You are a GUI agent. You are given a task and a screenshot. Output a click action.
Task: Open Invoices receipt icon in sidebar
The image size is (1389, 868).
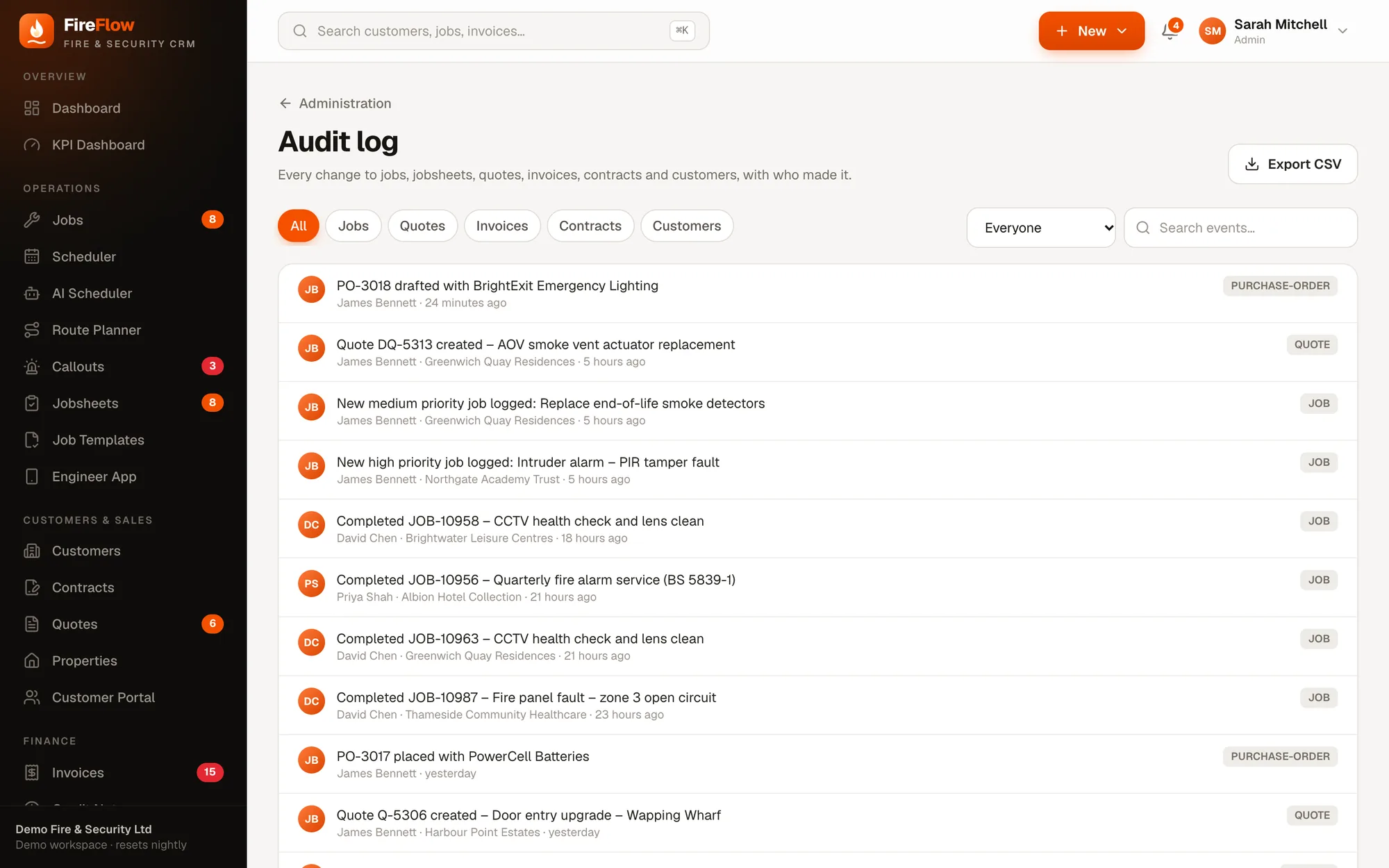click(32, 773)
